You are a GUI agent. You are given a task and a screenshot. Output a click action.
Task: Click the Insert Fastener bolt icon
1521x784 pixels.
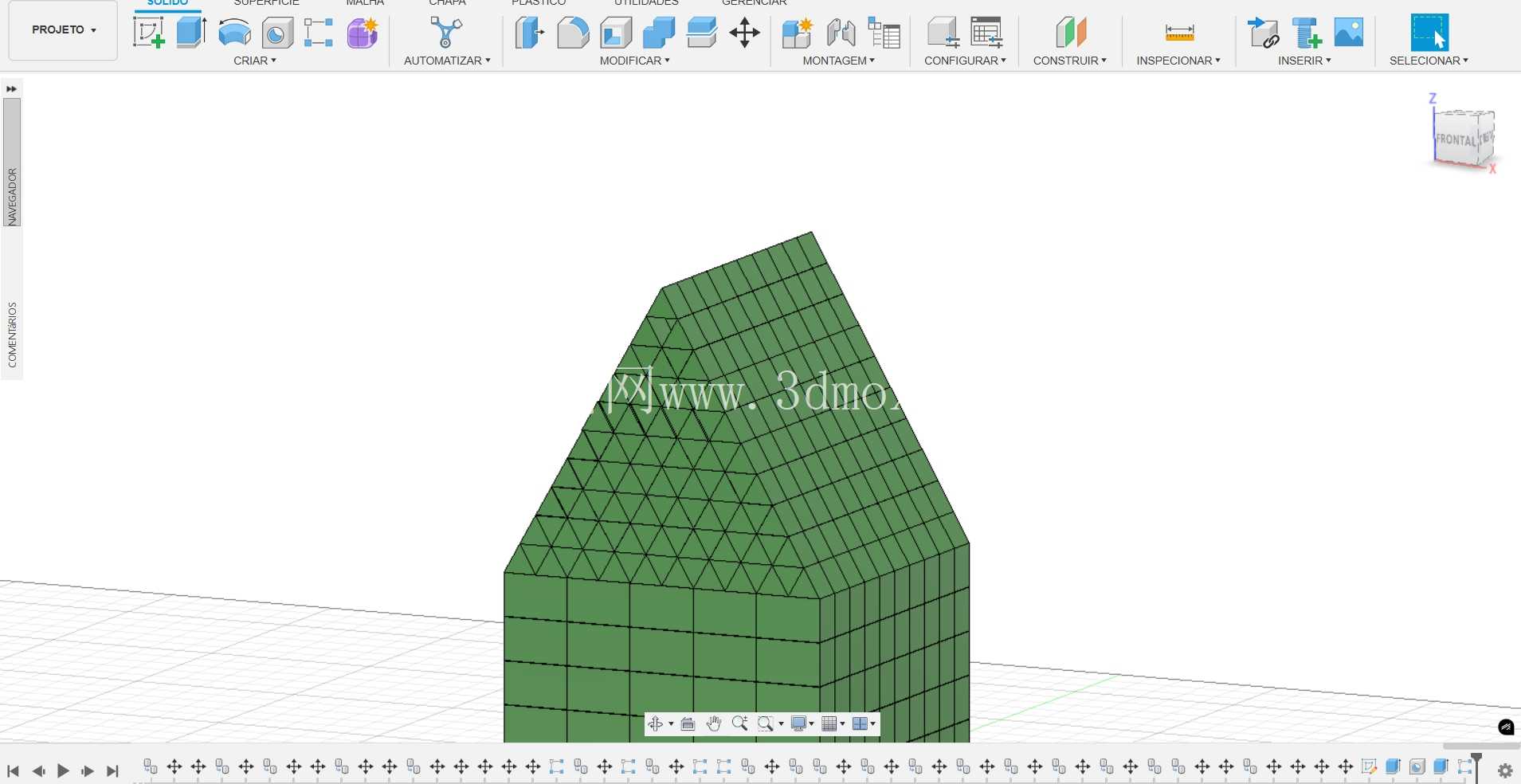coord(1306,33)
